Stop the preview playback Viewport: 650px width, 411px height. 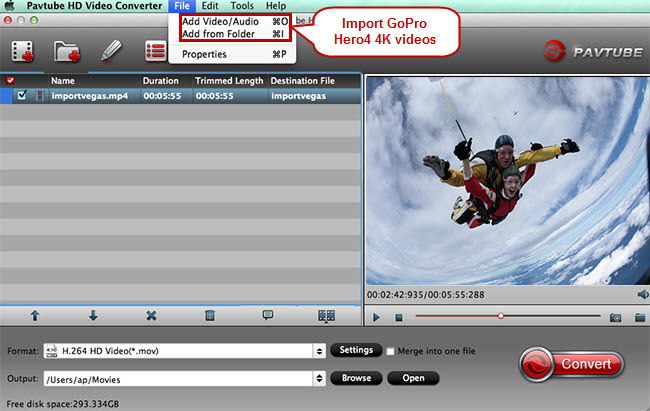(399, 318)
